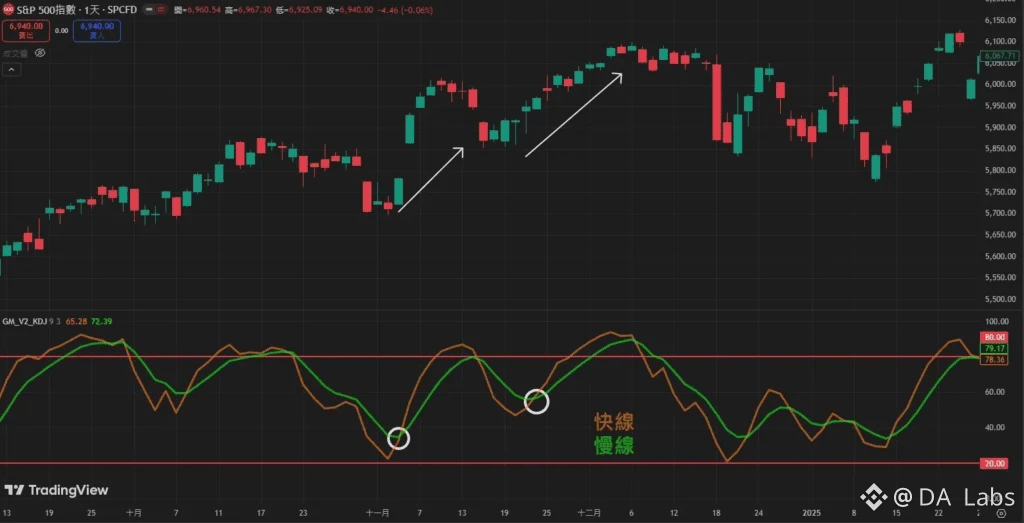Collapse the indicator legend with chevron button
This screenshot has height=523, width=1024.
coord(12,69)
